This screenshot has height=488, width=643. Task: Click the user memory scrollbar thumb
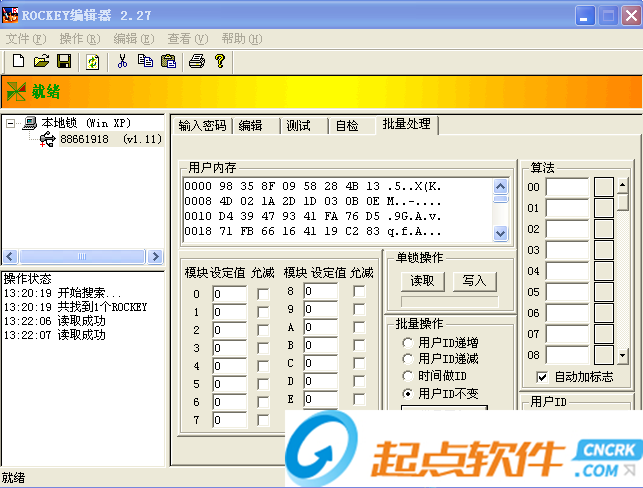tap(500, 200)
